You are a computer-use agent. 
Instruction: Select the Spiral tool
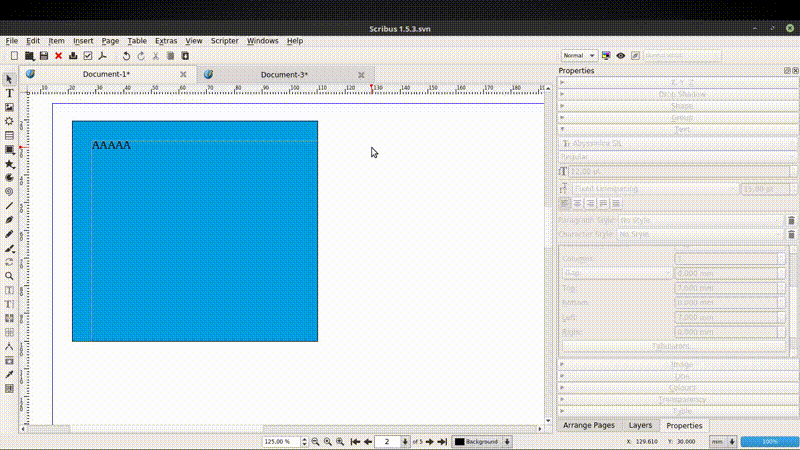10,191
